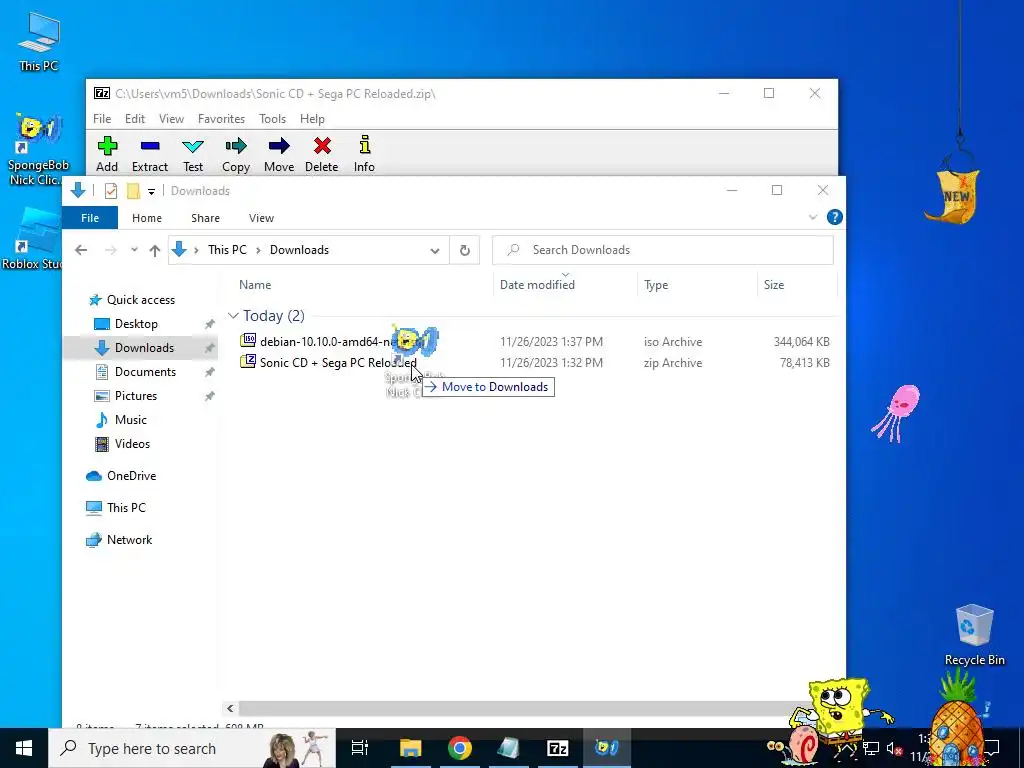Open the Tools menu in 7-Zip

coord(272,119)
